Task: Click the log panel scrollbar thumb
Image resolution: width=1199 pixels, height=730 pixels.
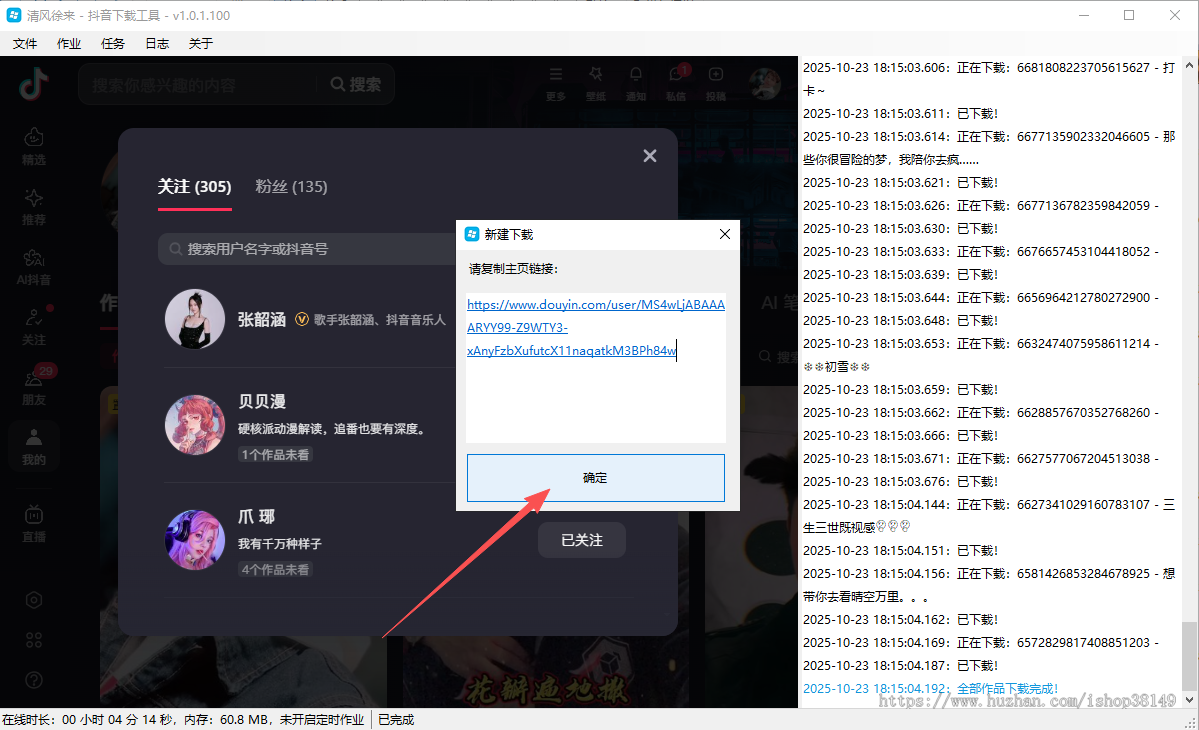Action: (x=1189, y=656)
